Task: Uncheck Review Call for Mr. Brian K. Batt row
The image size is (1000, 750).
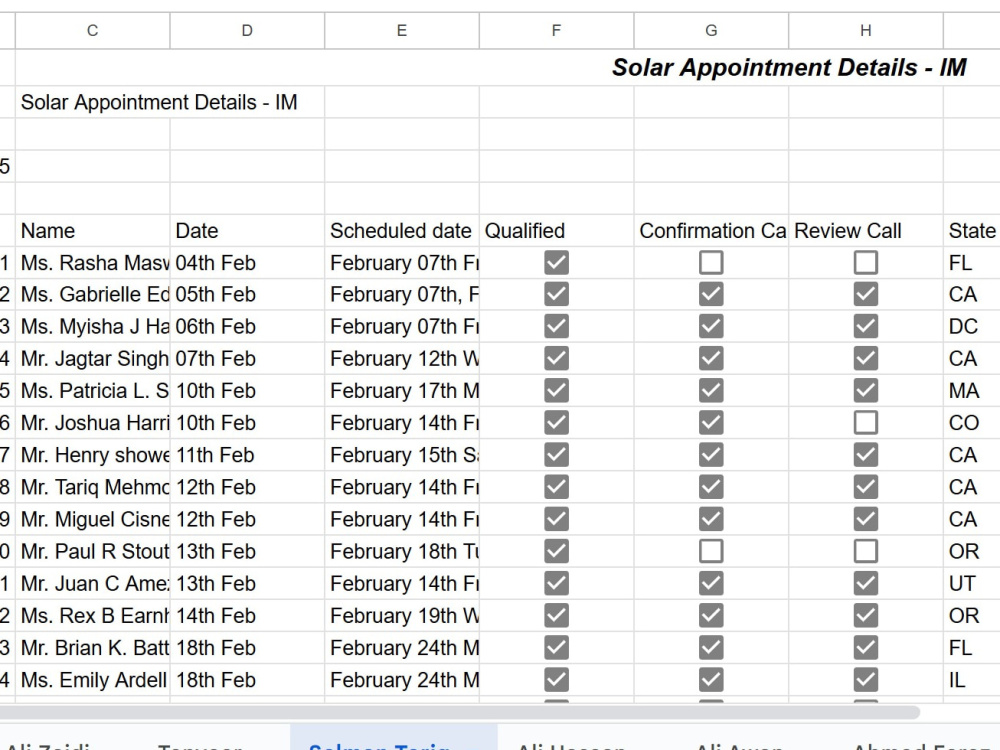Action: point(865,647)
